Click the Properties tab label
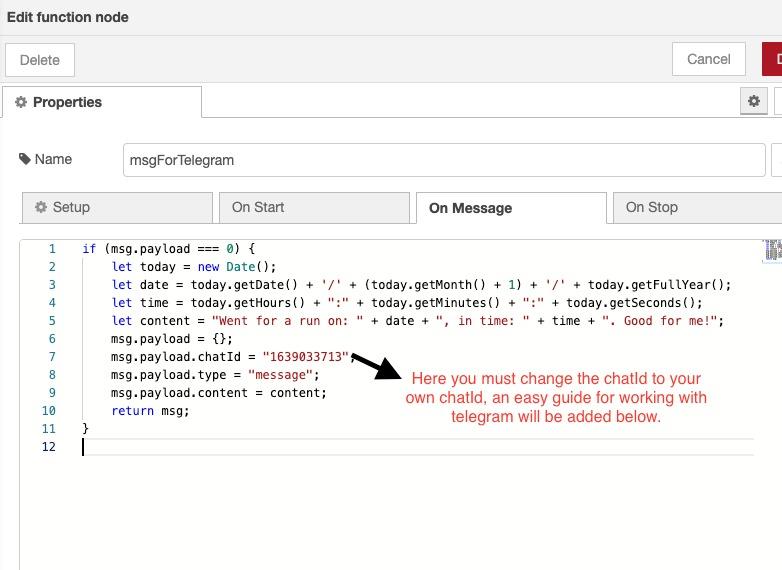The image size is (782, 570). [67, 102]
